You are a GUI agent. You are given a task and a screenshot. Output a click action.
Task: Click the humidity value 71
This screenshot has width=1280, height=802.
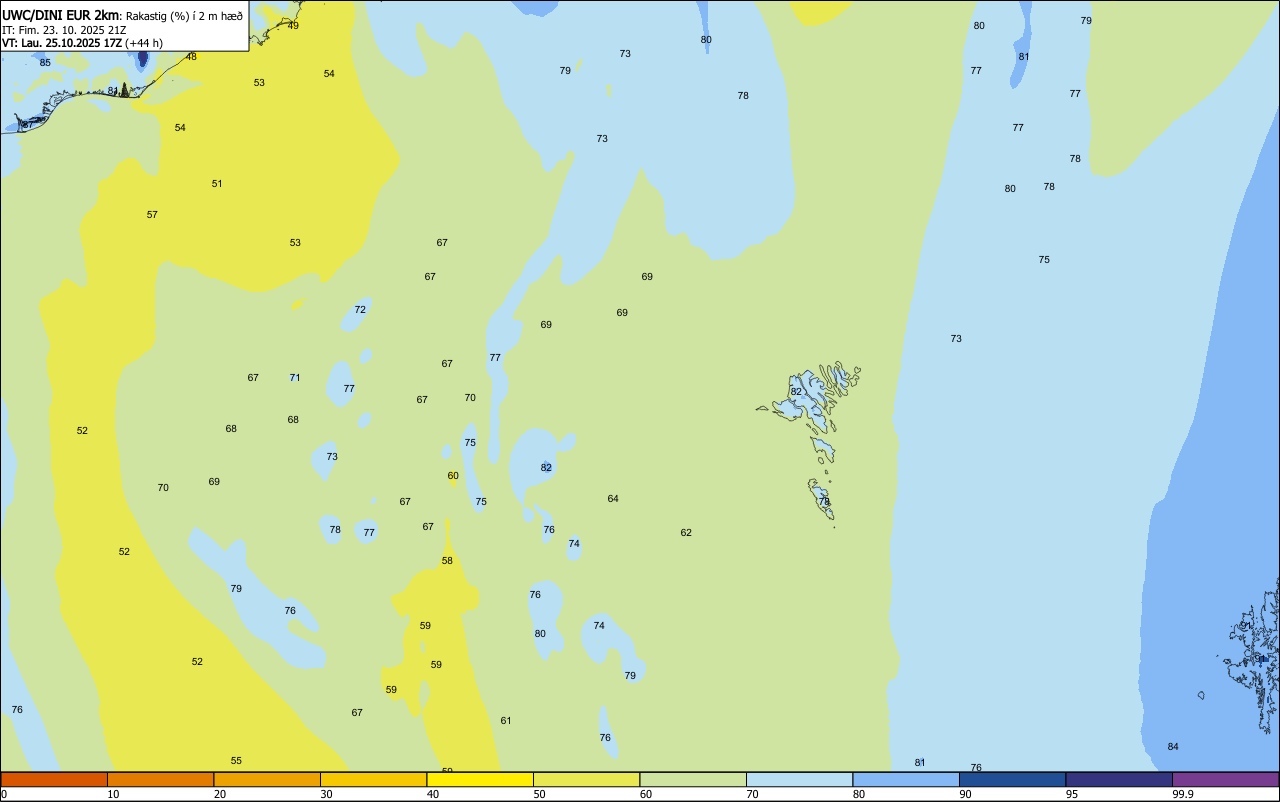(x=295, y=377)
